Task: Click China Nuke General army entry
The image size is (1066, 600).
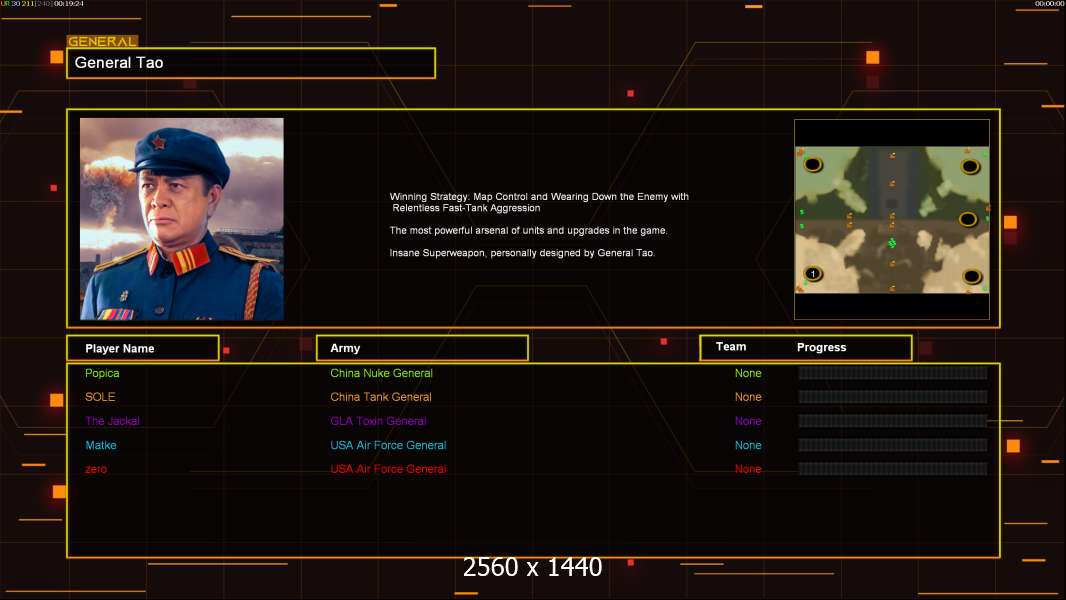Action: (381, 373)
